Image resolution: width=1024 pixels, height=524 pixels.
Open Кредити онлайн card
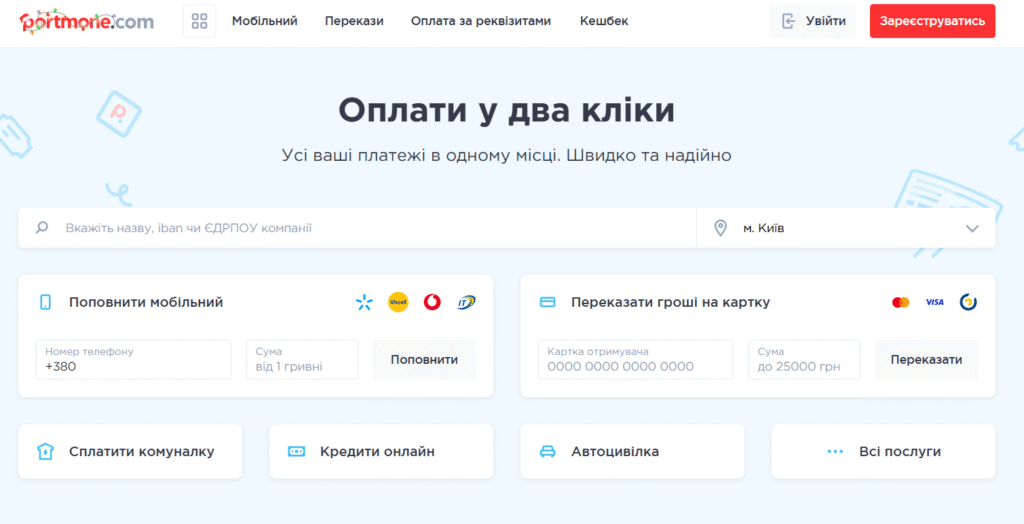[x=381, y=451]
